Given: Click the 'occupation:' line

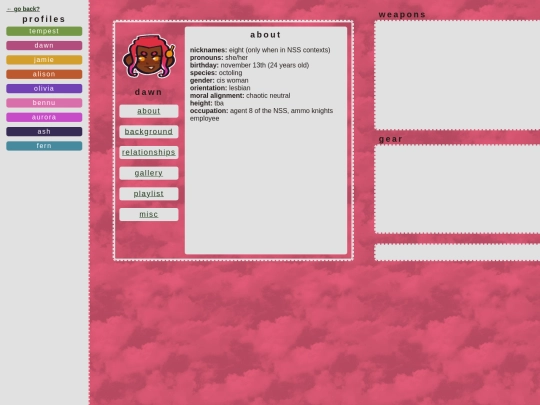Looking at the screenshot, I should [x=261, y=114].
